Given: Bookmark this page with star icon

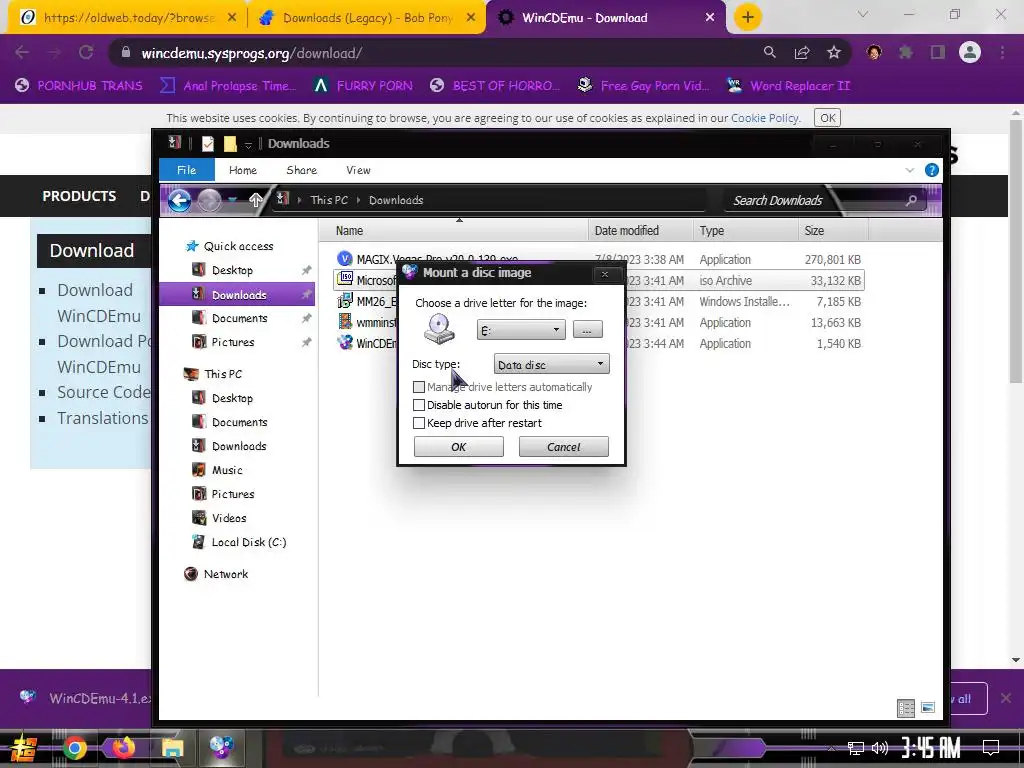Looking at the screenshot, I should click(834, 52).
